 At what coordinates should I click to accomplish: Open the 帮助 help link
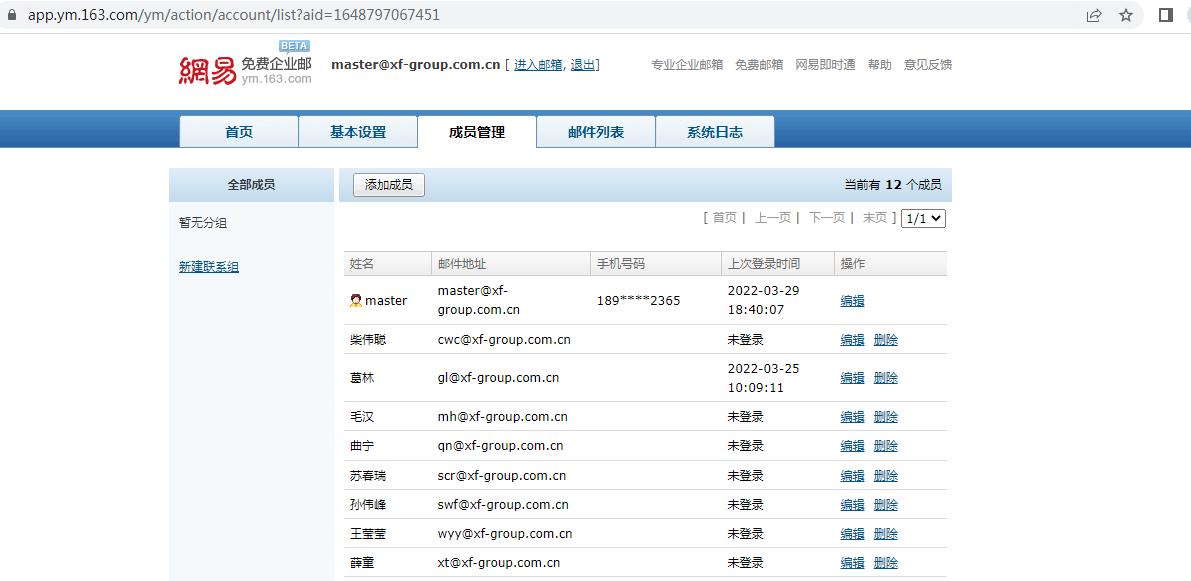pos(879,64)
